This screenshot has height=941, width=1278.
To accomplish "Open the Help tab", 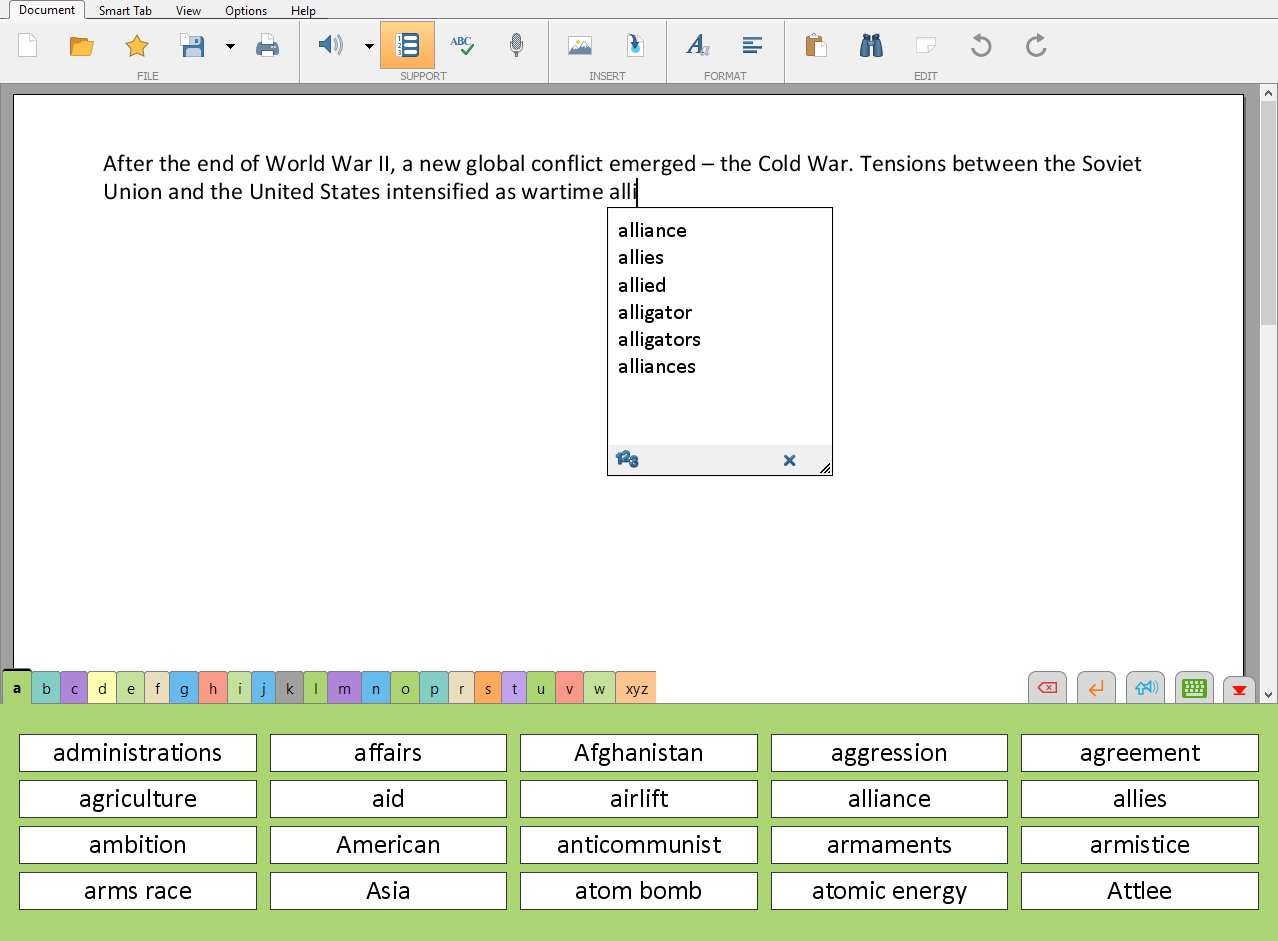I will click(303, 11).
